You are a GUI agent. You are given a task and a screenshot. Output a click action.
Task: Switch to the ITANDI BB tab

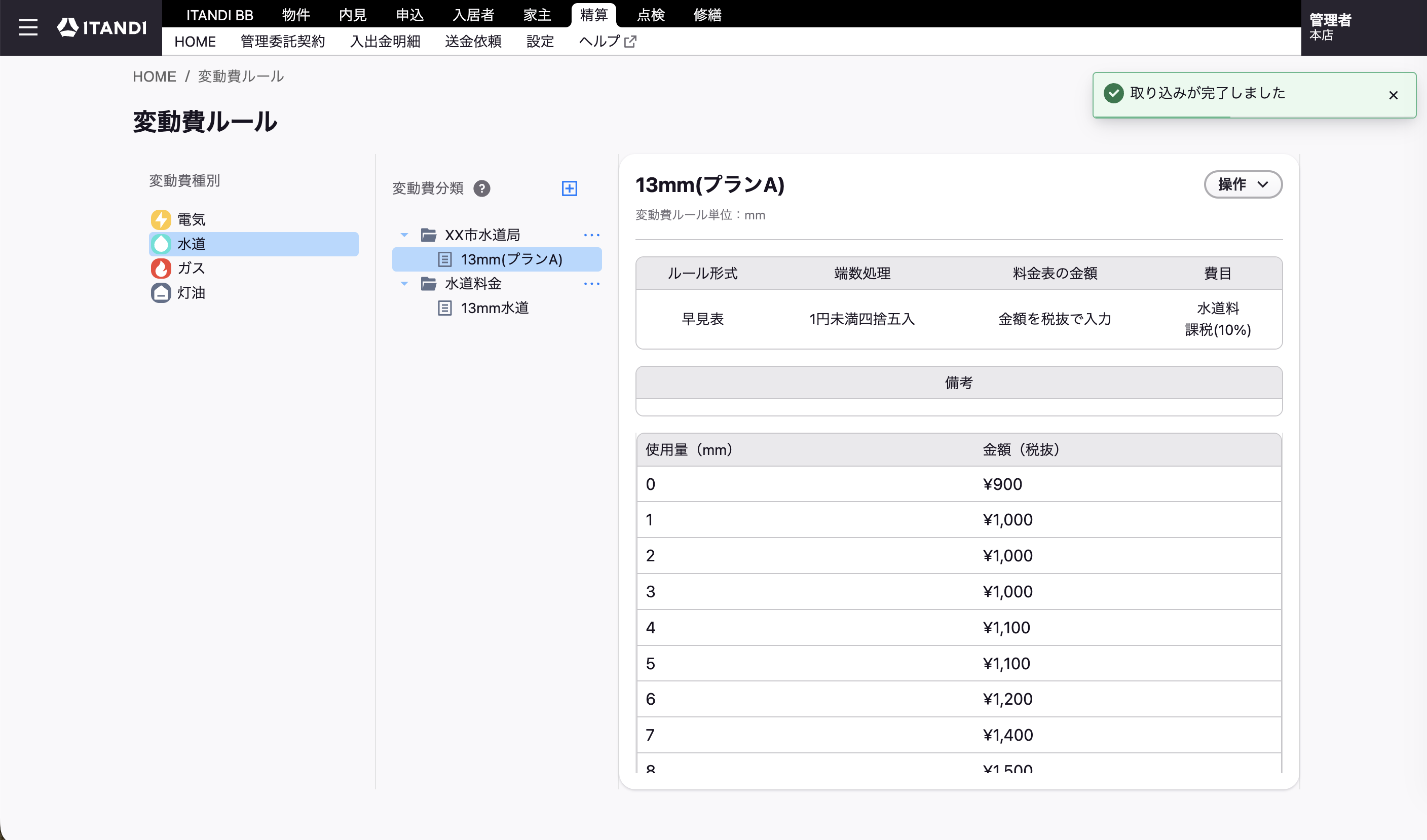(x=220, y=15)
